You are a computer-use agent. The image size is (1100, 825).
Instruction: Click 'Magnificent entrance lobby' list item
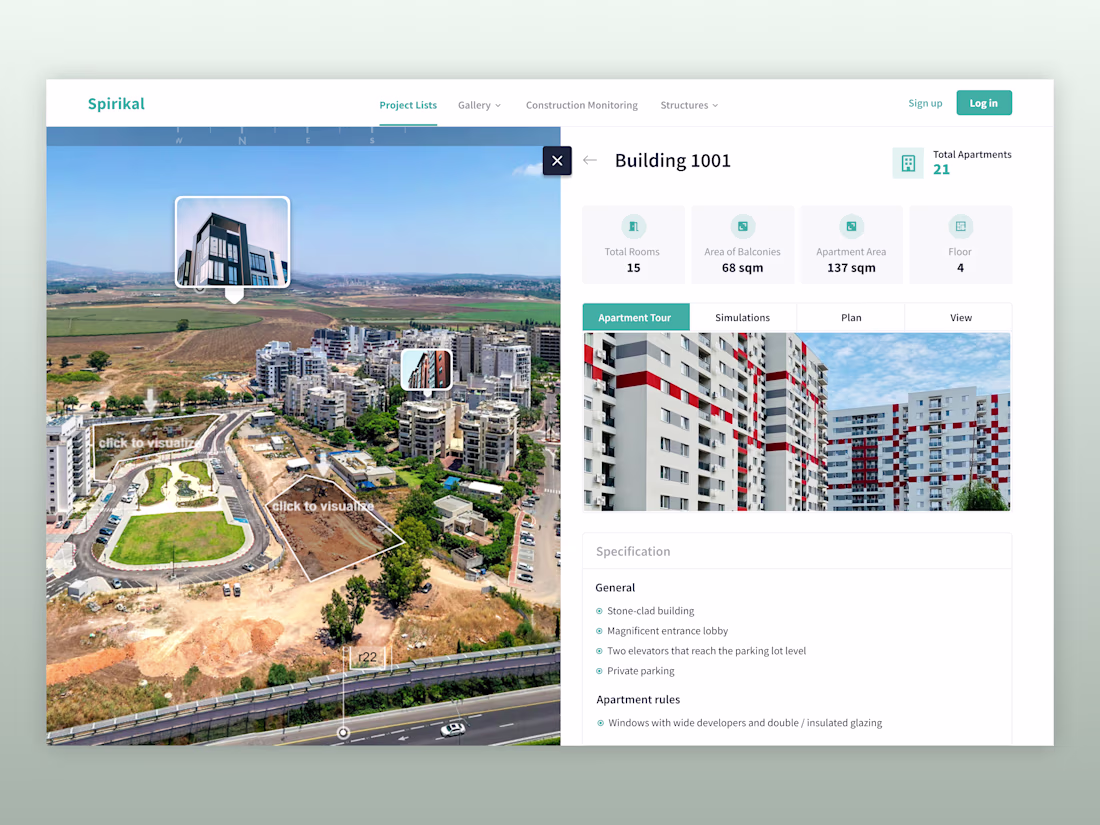[667, 631]
